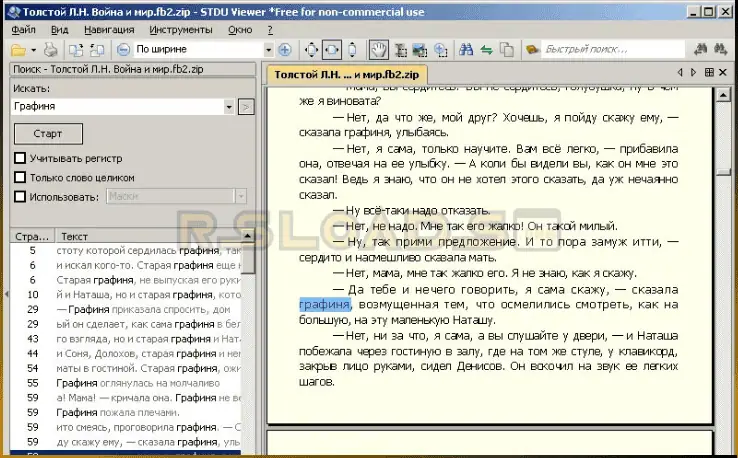Viewport: 738px width, 458px height.
Task: Select the fit page size icon
Action: 311,50
